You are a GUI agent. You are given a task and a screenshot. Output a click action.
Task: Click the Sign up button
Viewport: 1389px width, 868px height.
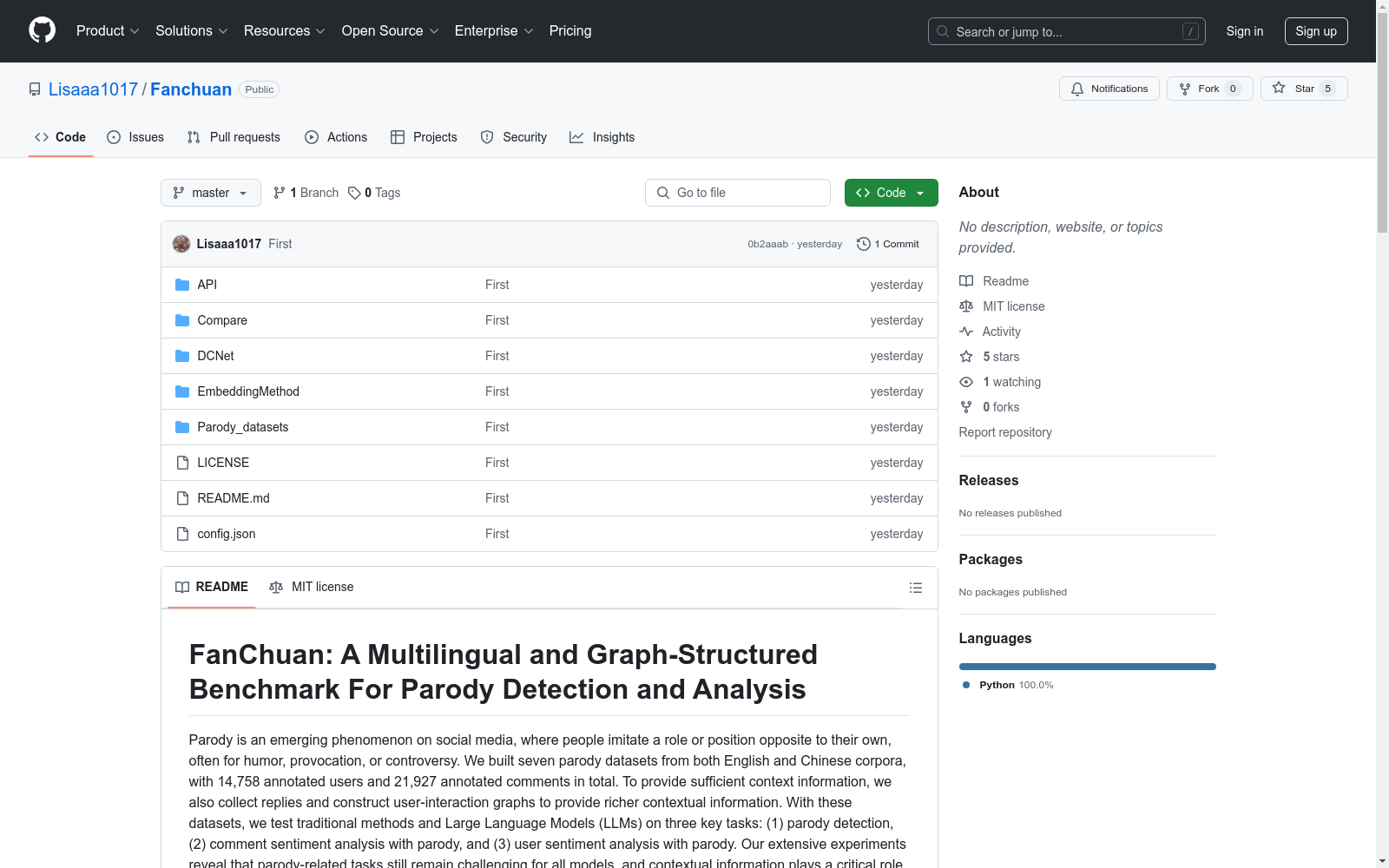click(x=1316, y=31)
